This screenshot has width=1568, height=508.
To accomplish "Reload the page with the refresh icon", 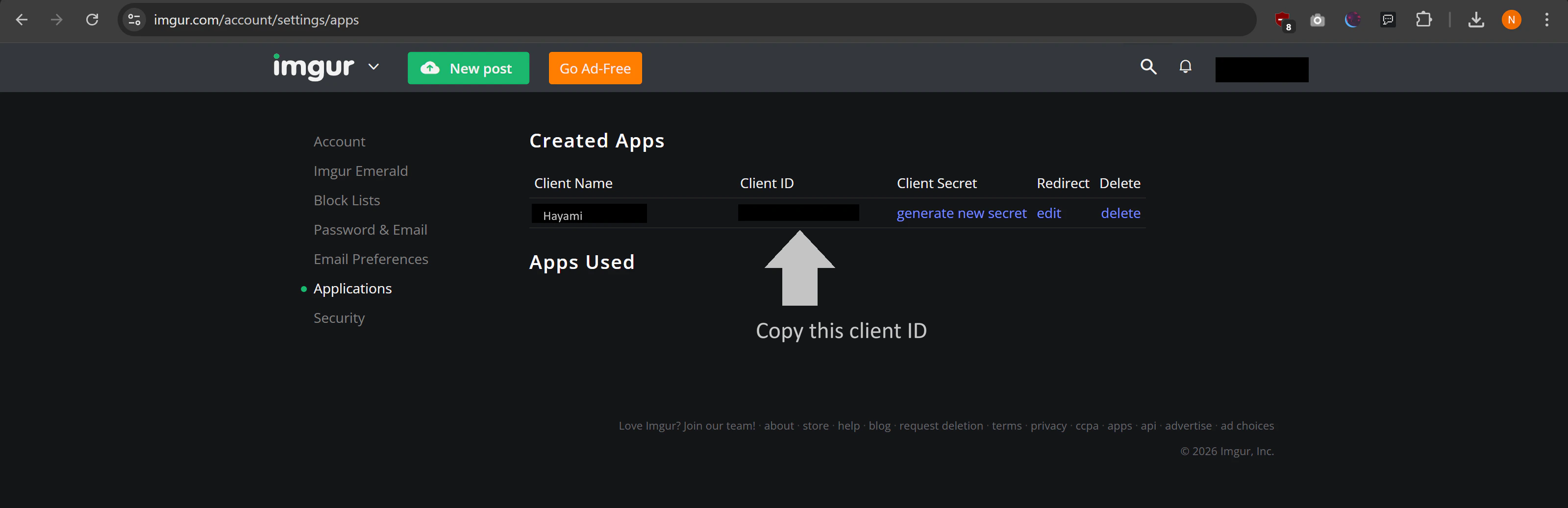I will pyautogui.click(x=92, y=20).
